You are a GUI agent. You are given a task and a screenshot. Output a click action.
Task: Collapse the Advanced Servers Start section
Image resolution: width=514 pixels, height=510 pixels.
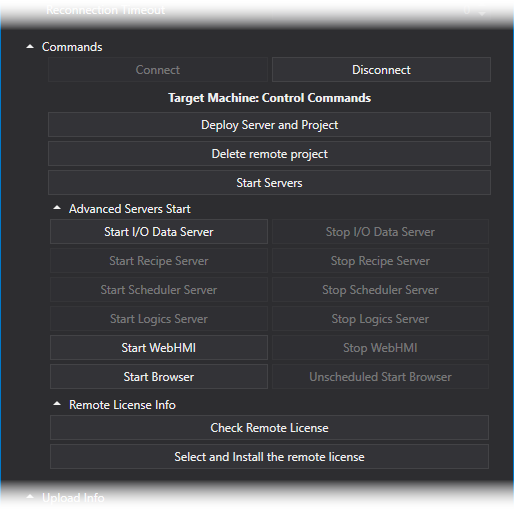point(57,208)
